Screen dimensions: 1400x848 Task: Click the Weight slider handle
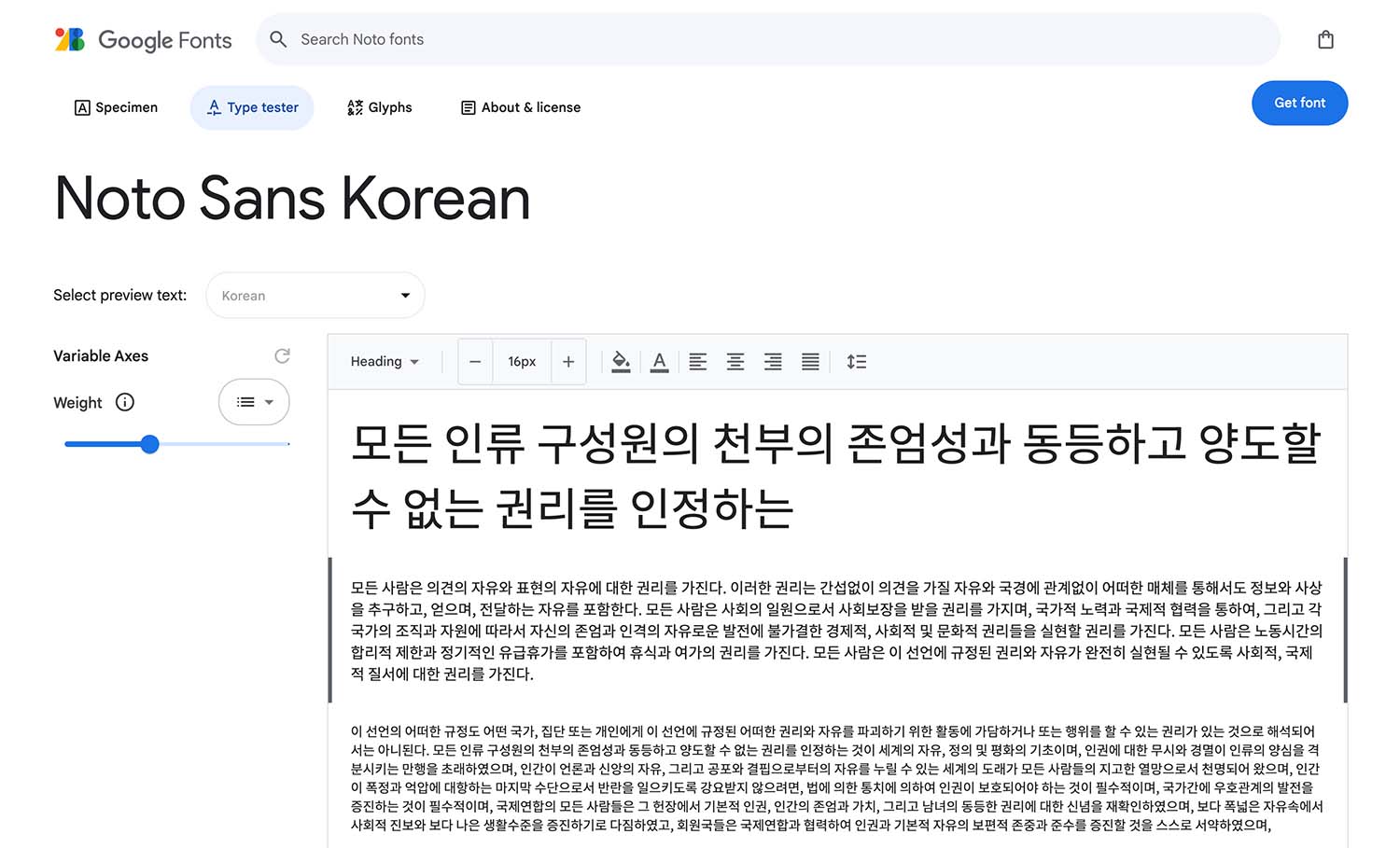pyautogui.click(x=149, y=444)
